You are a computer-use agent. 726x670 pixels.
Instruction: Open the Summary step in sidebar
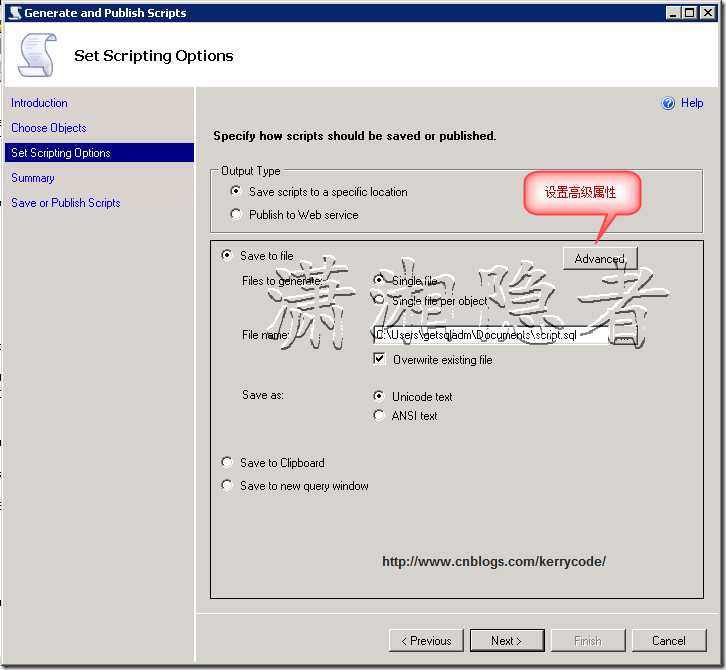click(33, 178)
